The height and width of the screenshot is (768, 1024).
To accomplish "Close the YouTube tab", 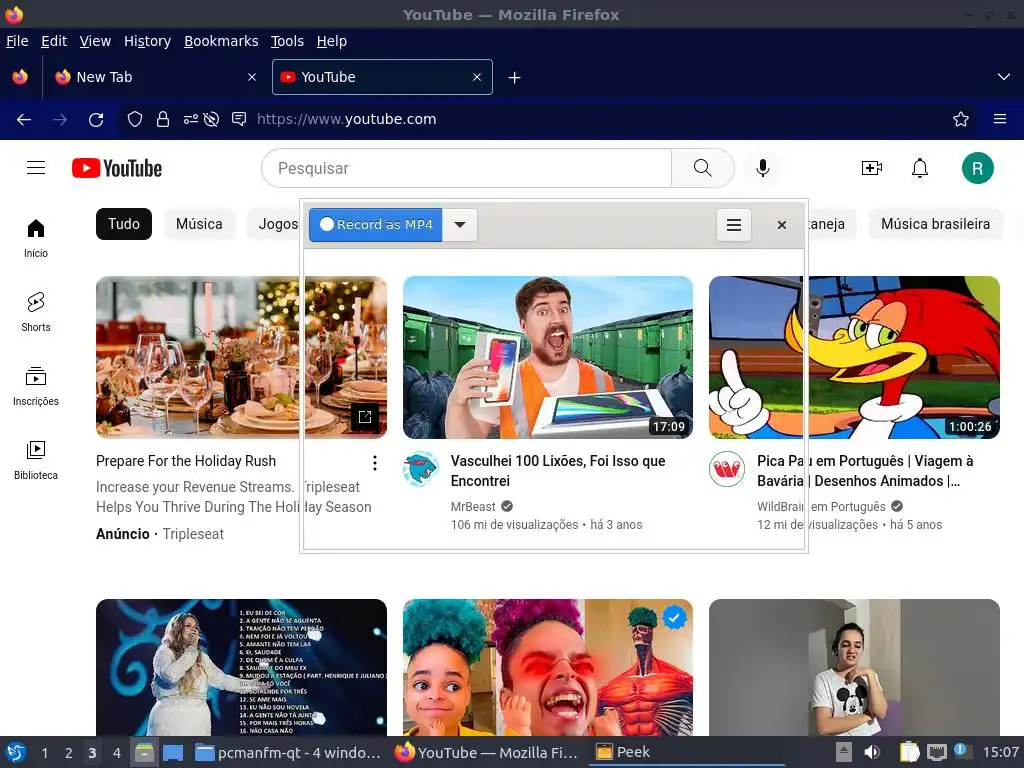I will click(477, 77).
